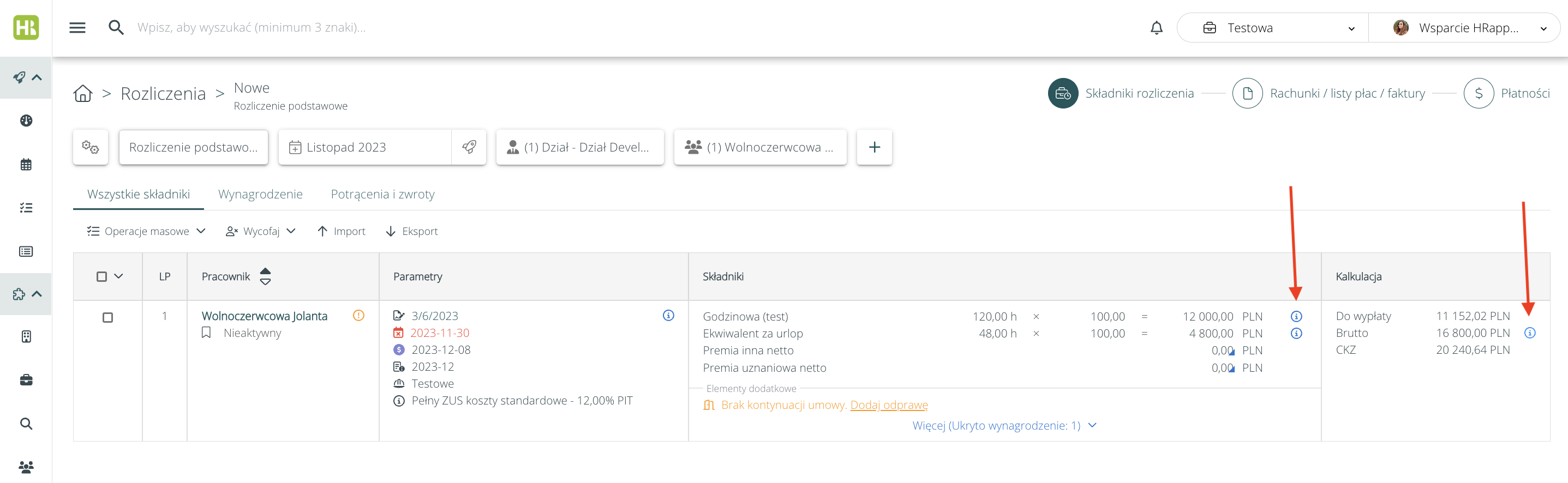Switch to Potrącenia i zwroty tab
Screen dimensions: 1568x483
[382, 194]
